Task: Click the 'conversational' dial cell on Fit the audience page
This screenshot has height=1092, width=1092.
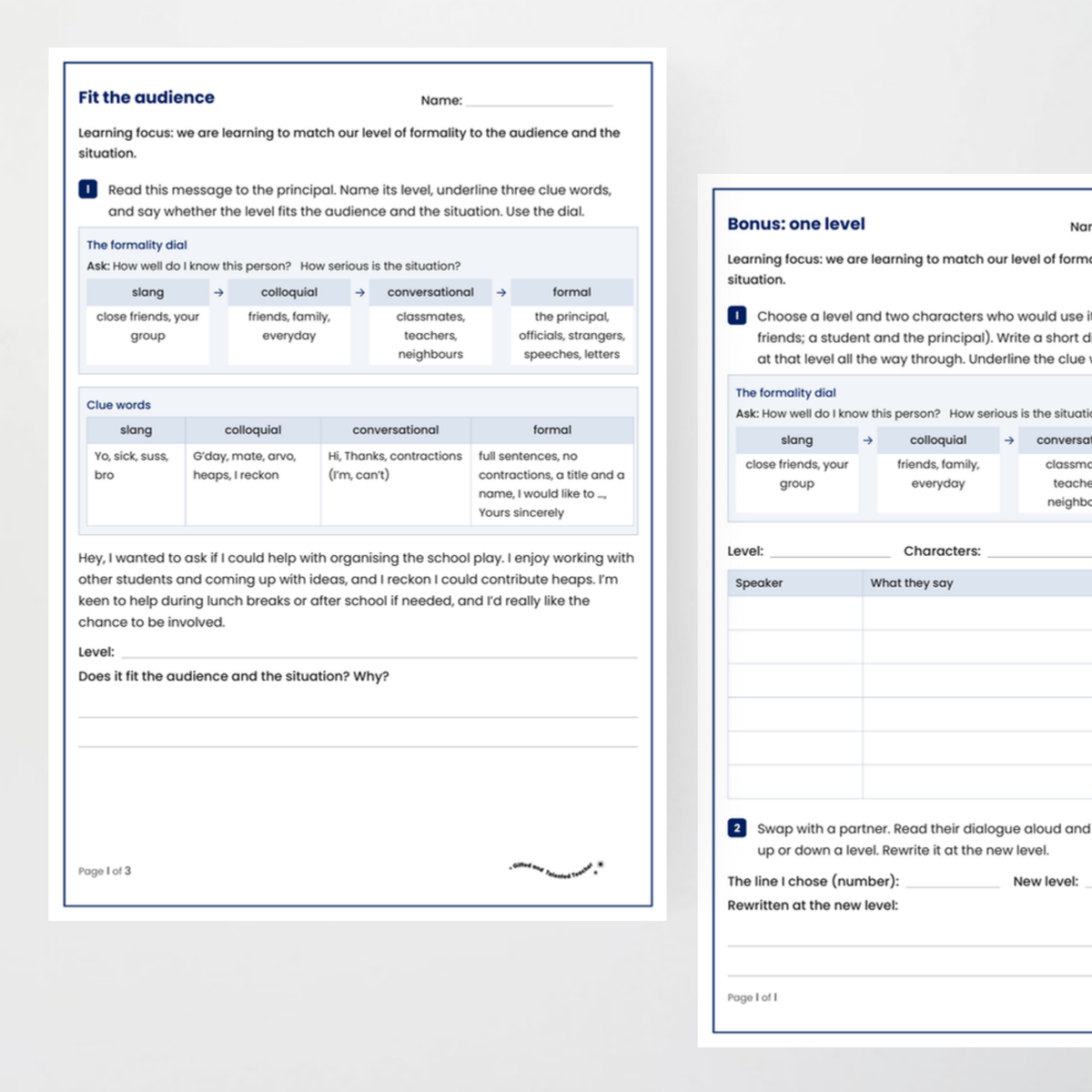Action: tap(430, 292)
